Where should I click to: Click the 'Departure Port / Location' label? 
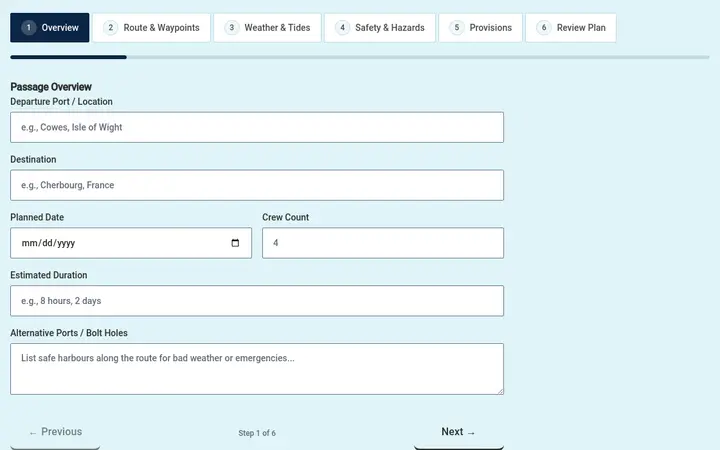(62, 101)
